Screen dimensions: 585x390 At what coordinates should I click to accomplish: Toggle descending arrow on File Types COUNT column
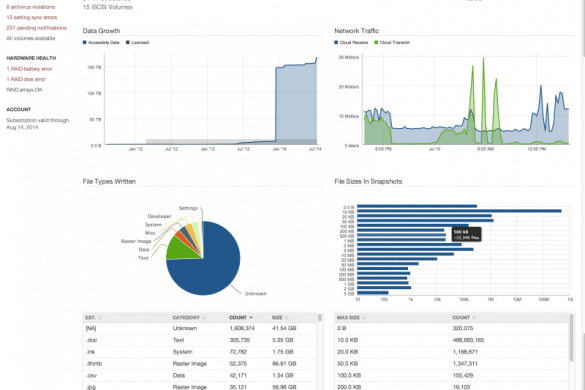(x=251, y=318)
